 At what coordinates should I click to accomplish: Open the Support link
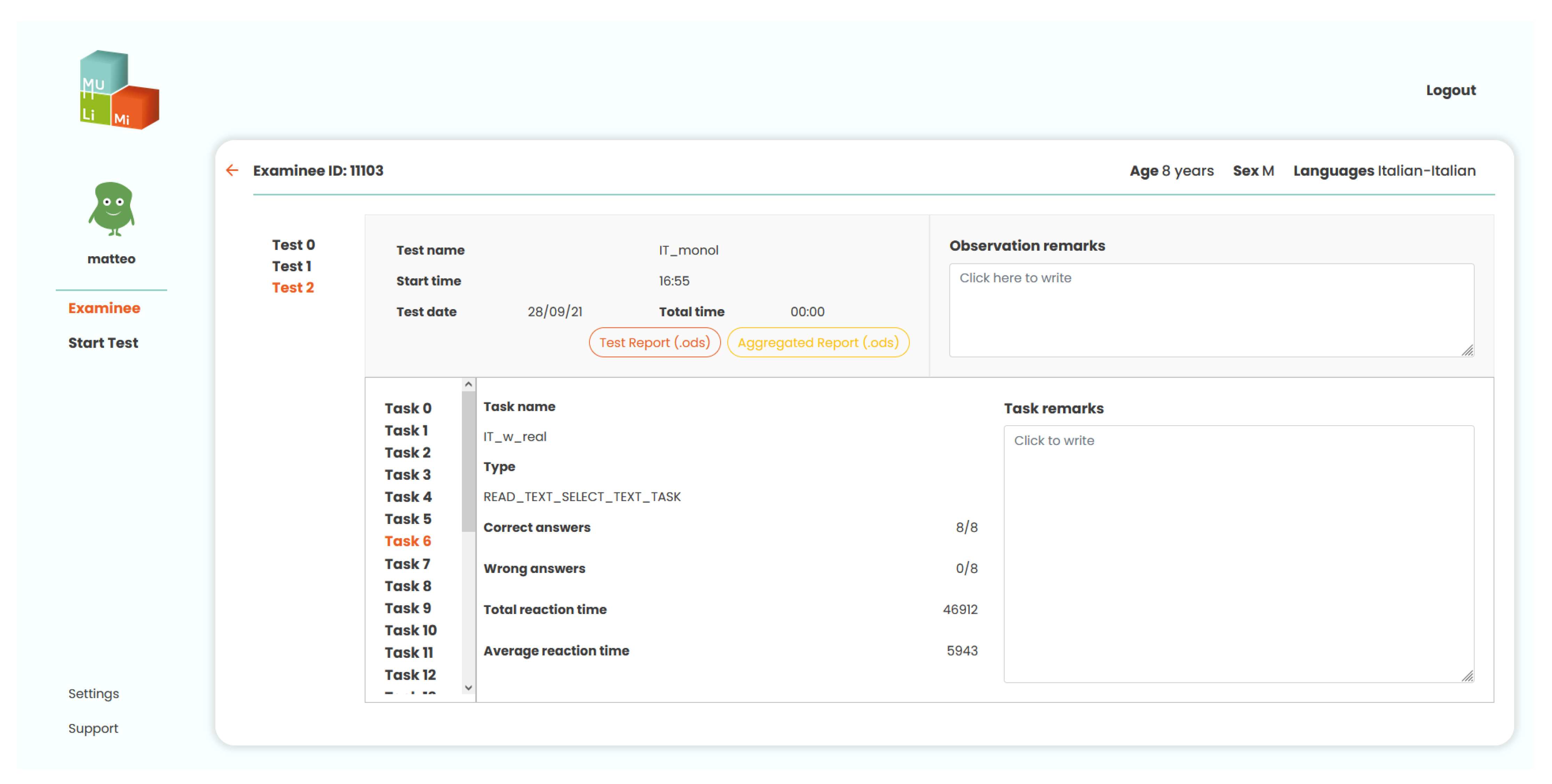click(x=93, y=729)
